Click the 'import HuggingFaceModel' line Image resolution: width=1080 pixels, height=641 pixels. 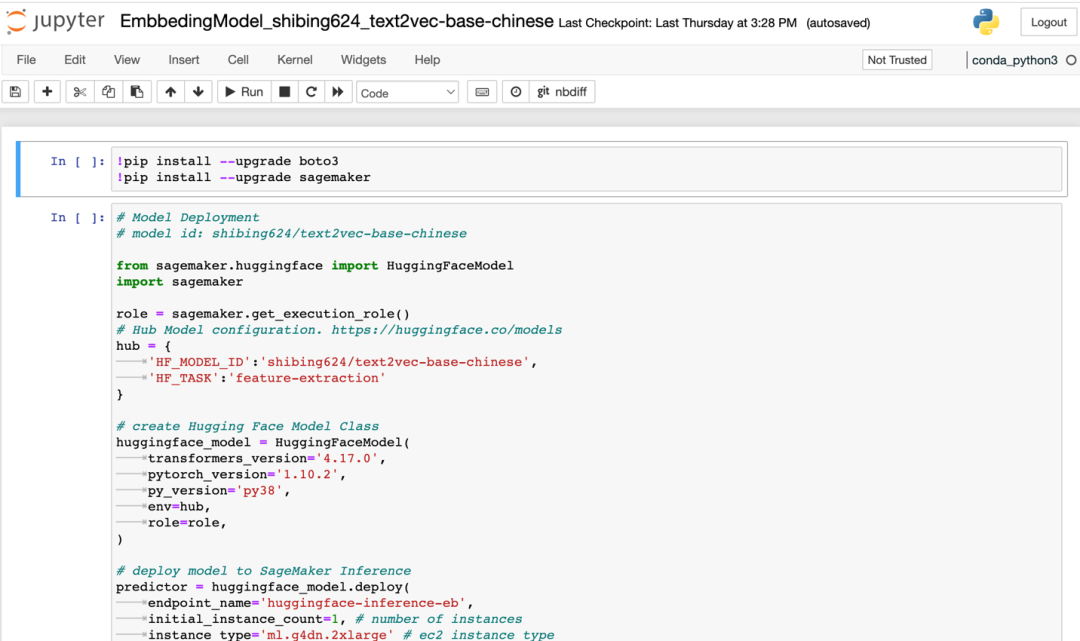pyautogui.click(x=315, y=266)
